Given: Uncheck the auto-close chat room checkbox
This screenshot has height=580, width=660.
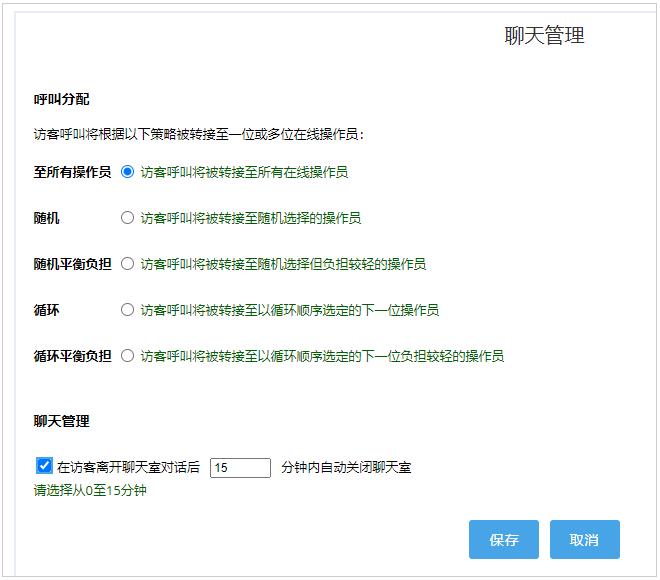Looking at the screenshot, I should [x=44, y=466].
